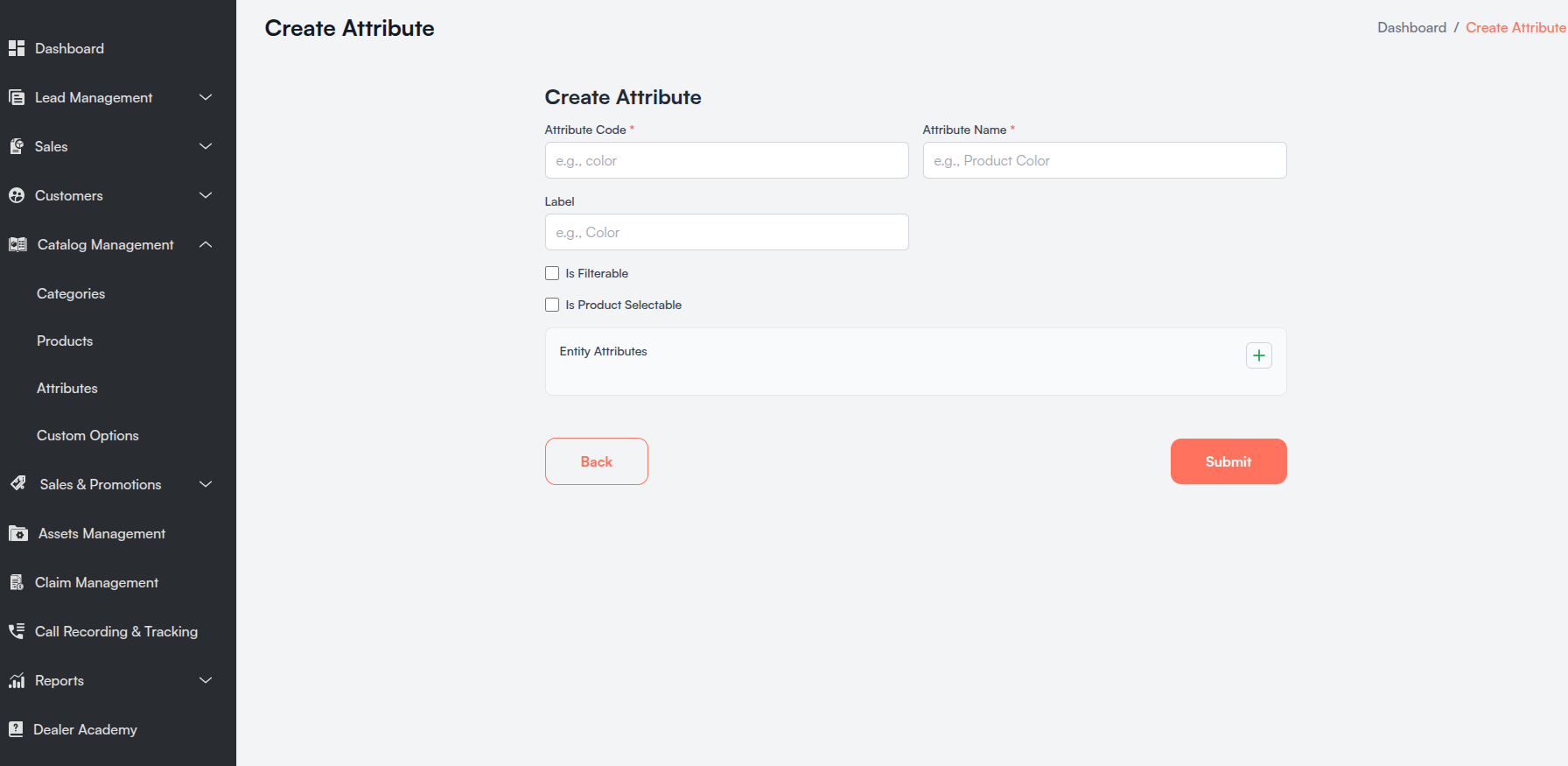Submit the Create Attribute form
Screen dimensions: 1568x766
1228,461
